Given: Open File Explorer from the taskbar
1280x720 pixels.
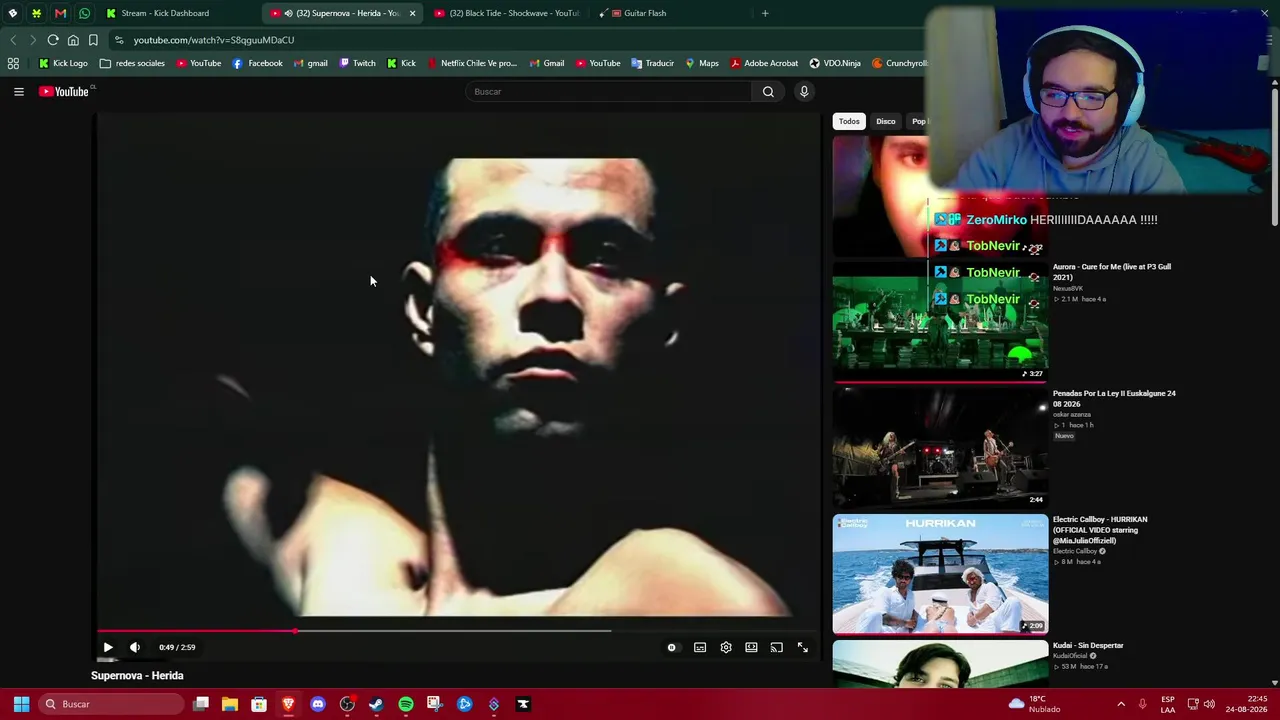Looking at the screenshot, I should pos(230,704).
